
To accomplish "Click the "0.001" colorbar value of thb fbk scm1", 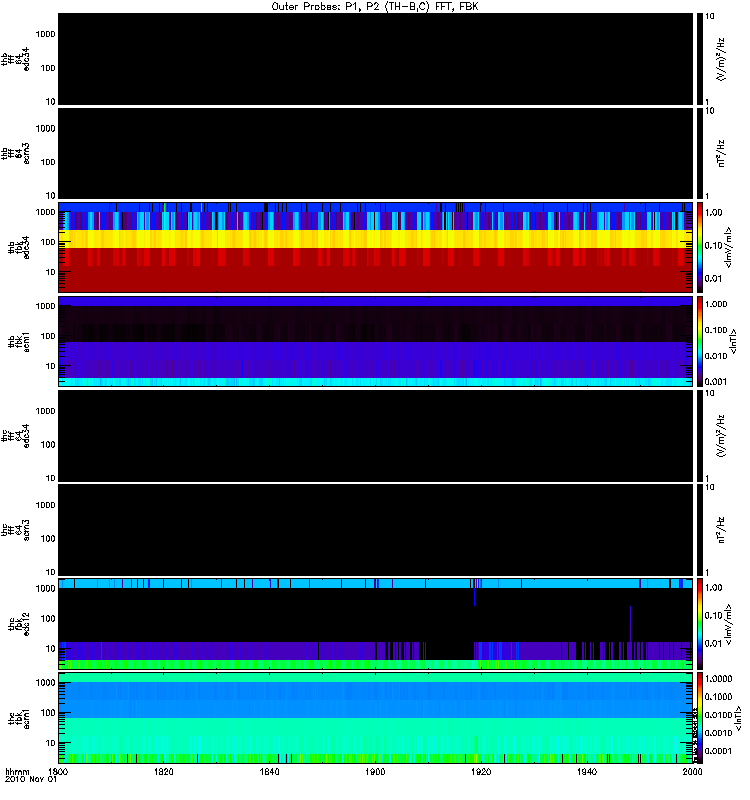I will pos(716,382).
